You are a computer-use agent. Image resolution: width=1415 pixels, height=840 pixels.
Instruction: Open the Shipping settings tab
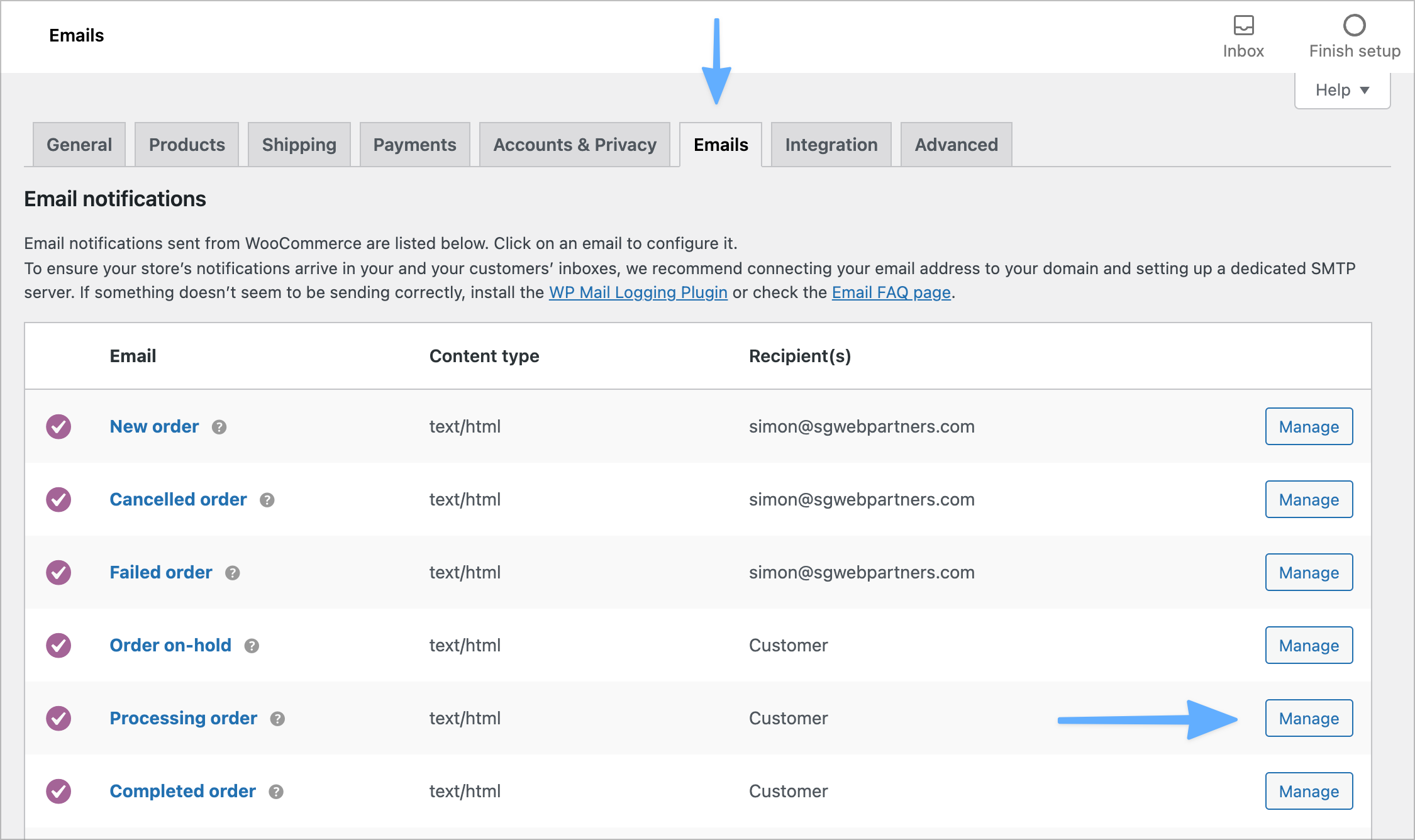298,144
